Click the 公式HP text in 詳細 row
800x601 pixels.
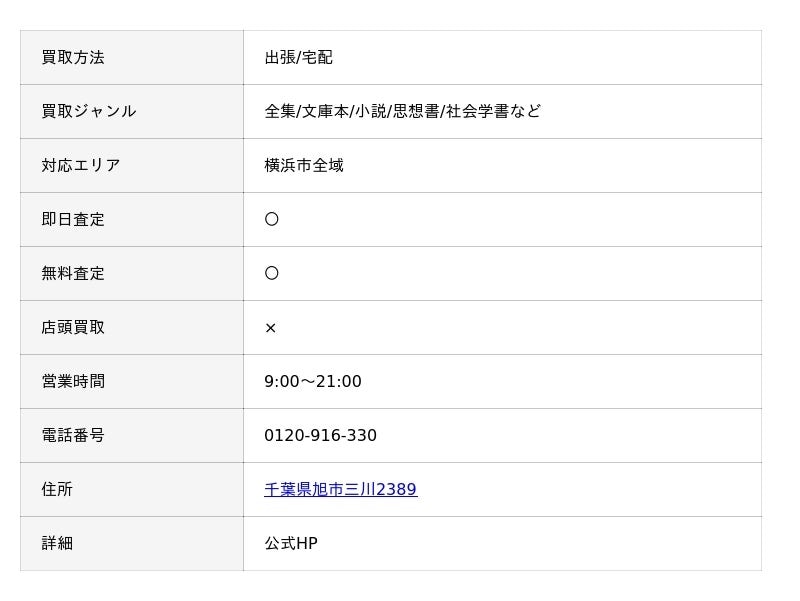tap(291, 543)
